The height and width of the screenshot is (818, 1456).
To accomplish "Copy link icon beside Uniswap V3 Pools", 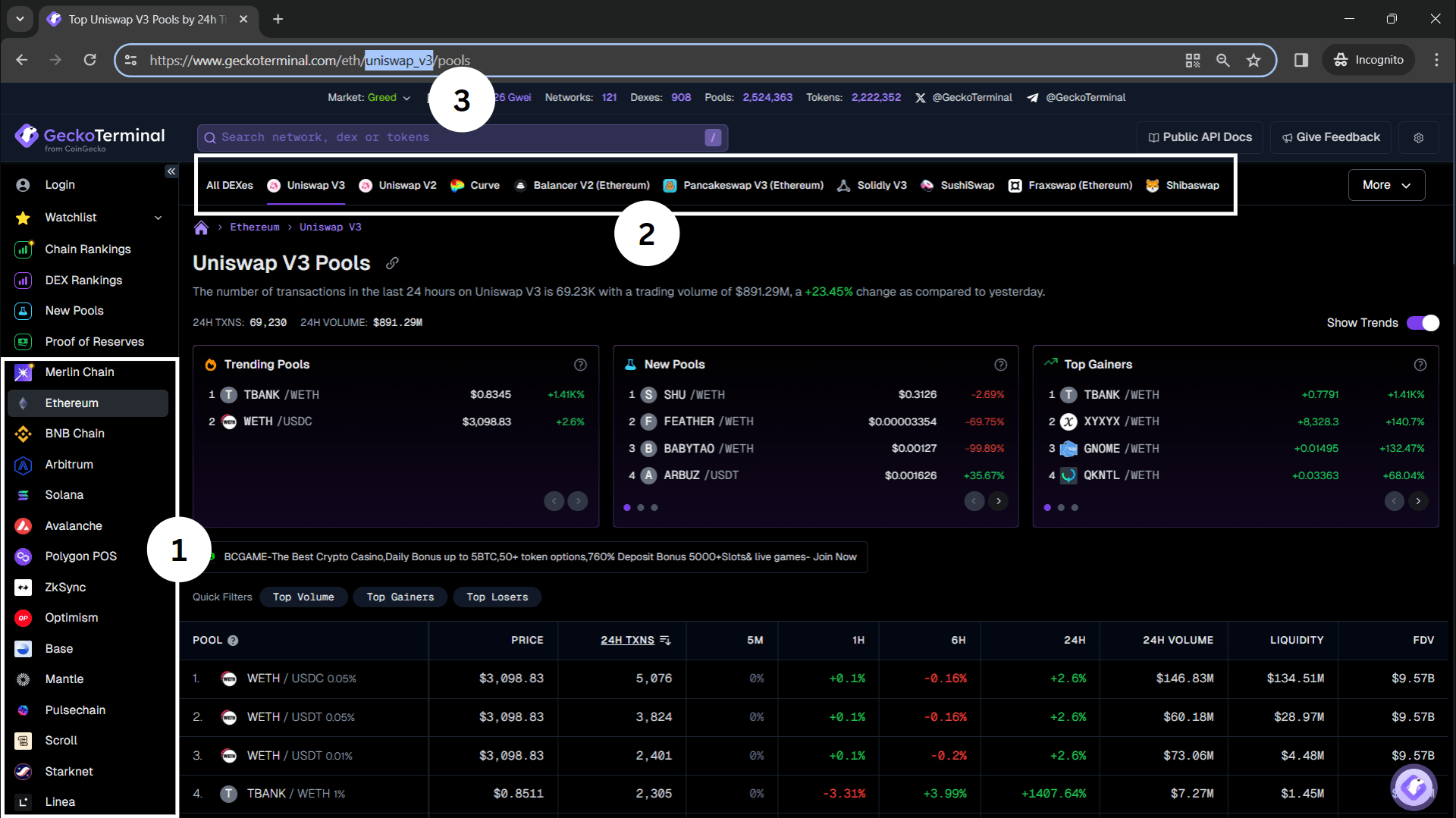I will point(392,263).
